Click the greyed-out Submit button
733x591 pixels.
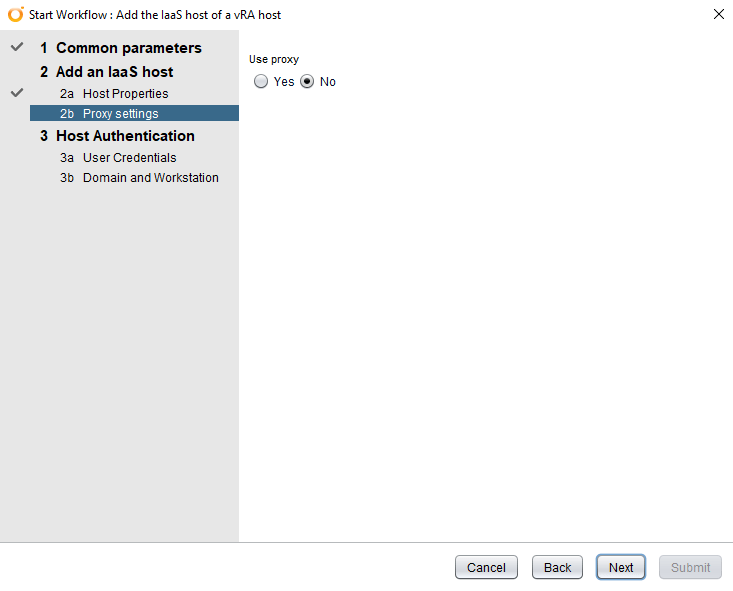click(x=690, y=567)
